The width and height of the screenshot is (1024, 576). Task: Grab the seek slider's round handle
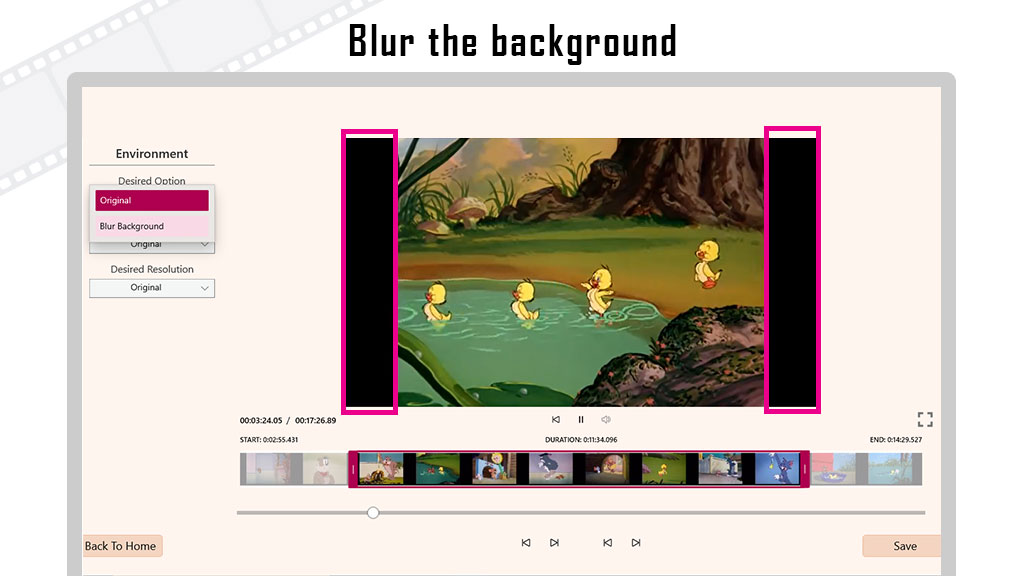(373, 513)
